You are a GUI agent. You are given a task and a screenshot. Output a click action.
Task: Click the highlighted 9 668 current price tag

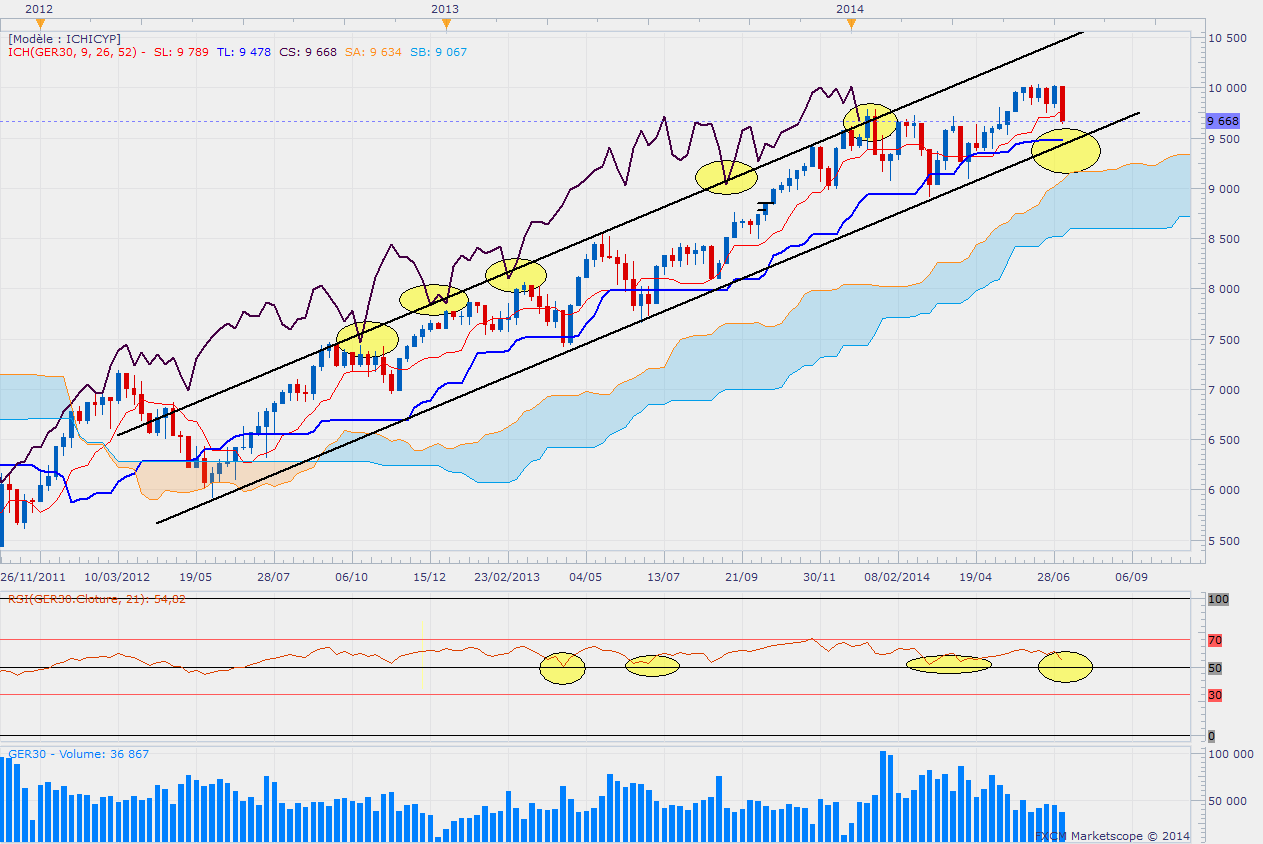(1223, 121)
